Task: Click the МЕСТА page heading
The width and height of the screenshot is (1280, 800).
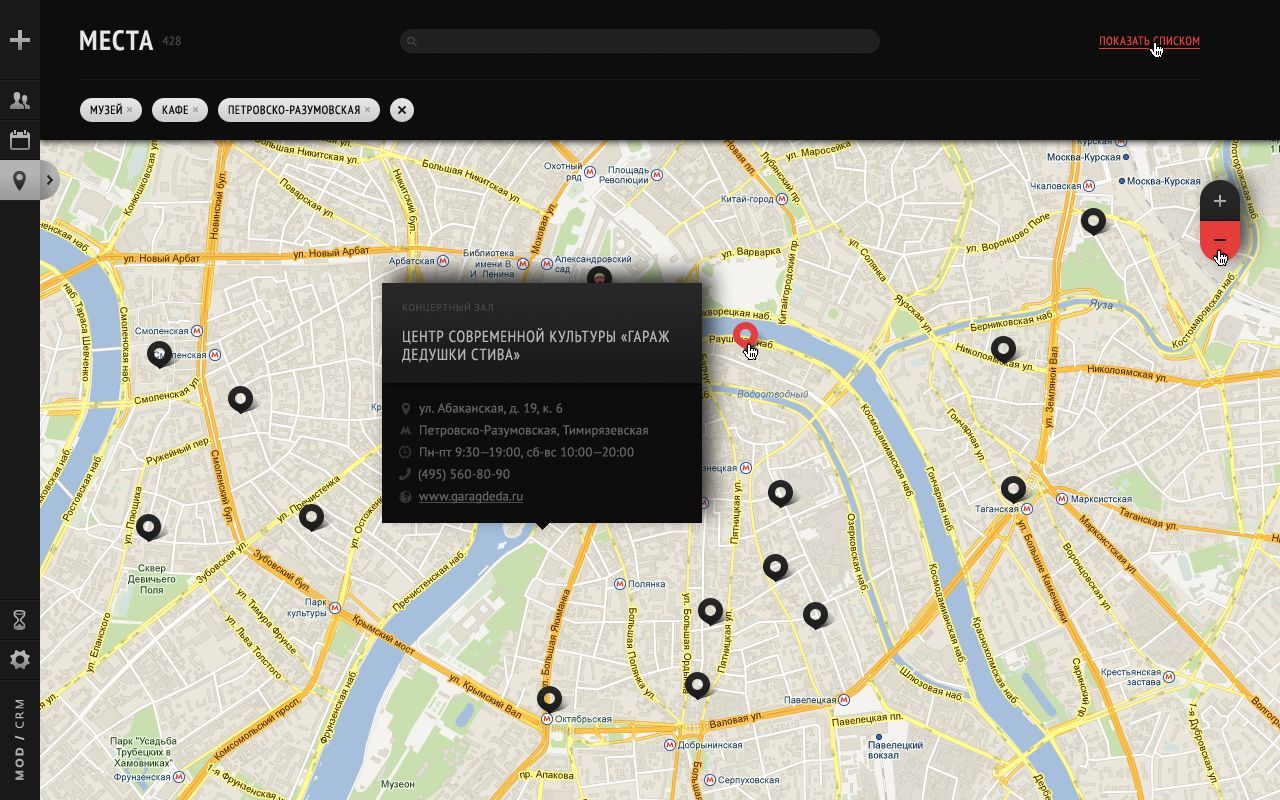Action: tap(116, 41)
